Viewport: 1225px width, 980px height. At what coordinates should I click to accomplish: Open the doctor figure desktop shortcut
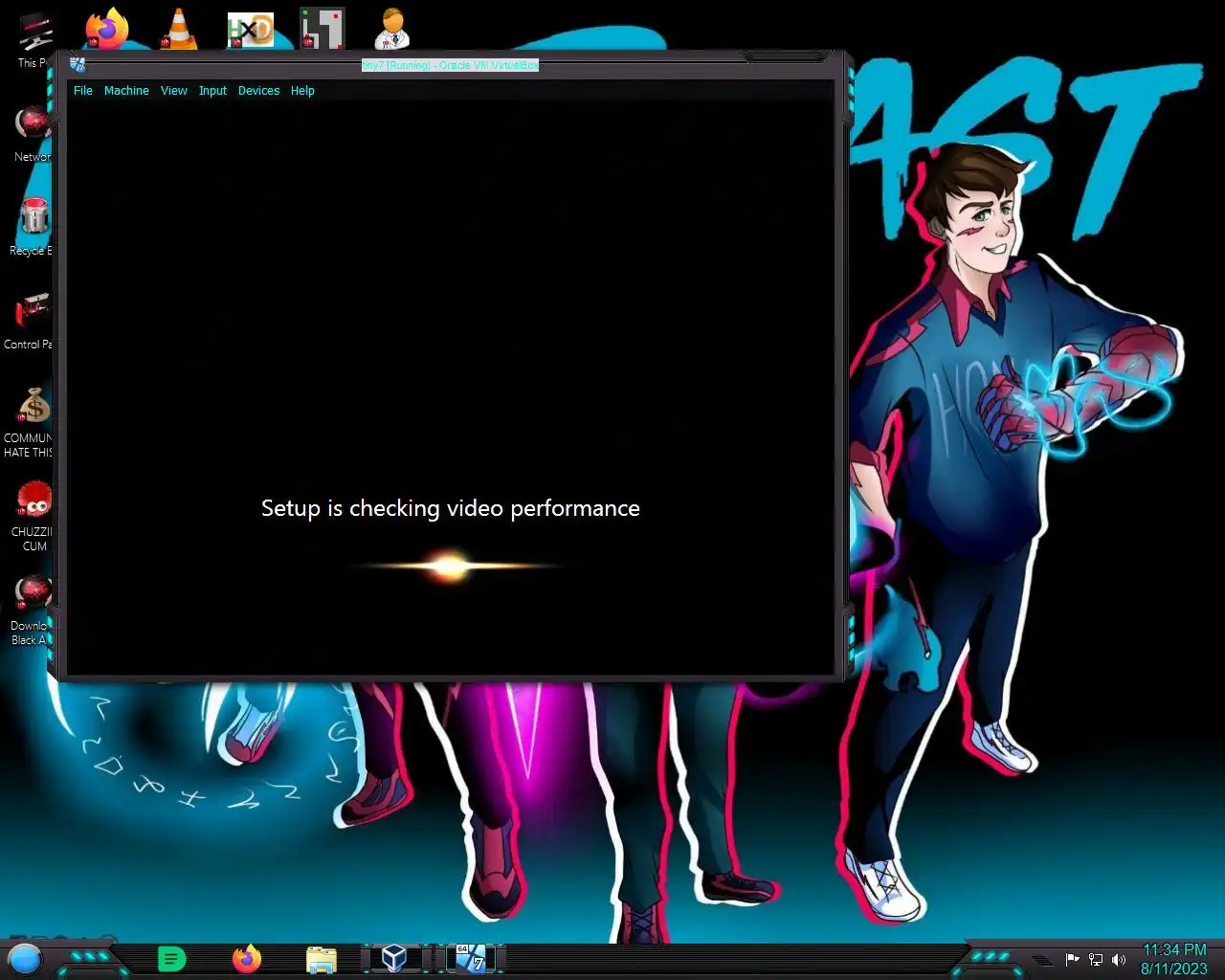[392, 29]
